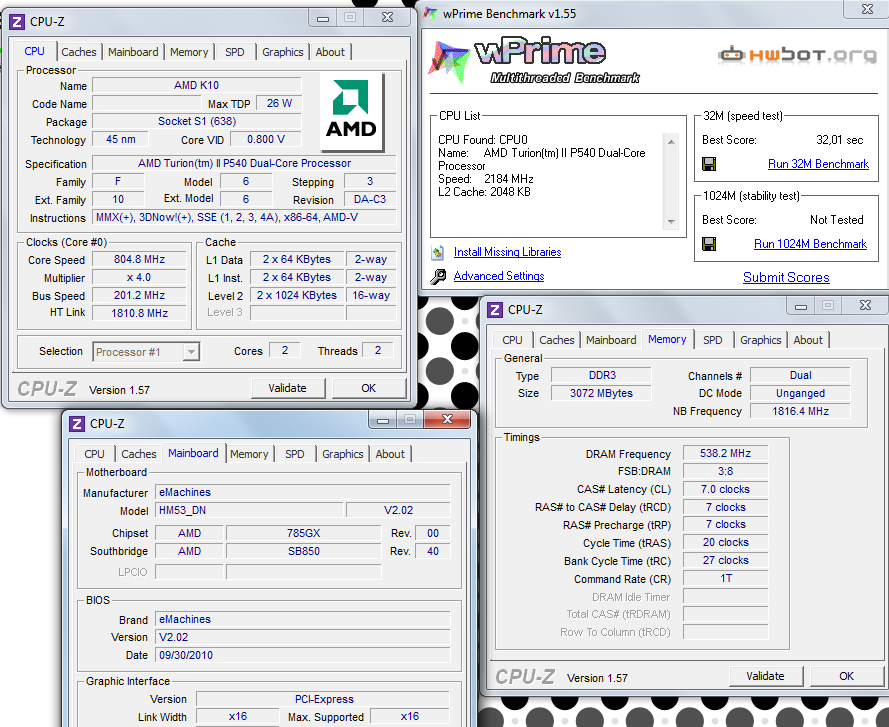Close the Mainboard CPU-Z window
This screenshot has height=727, width=889.
(447, 419)
